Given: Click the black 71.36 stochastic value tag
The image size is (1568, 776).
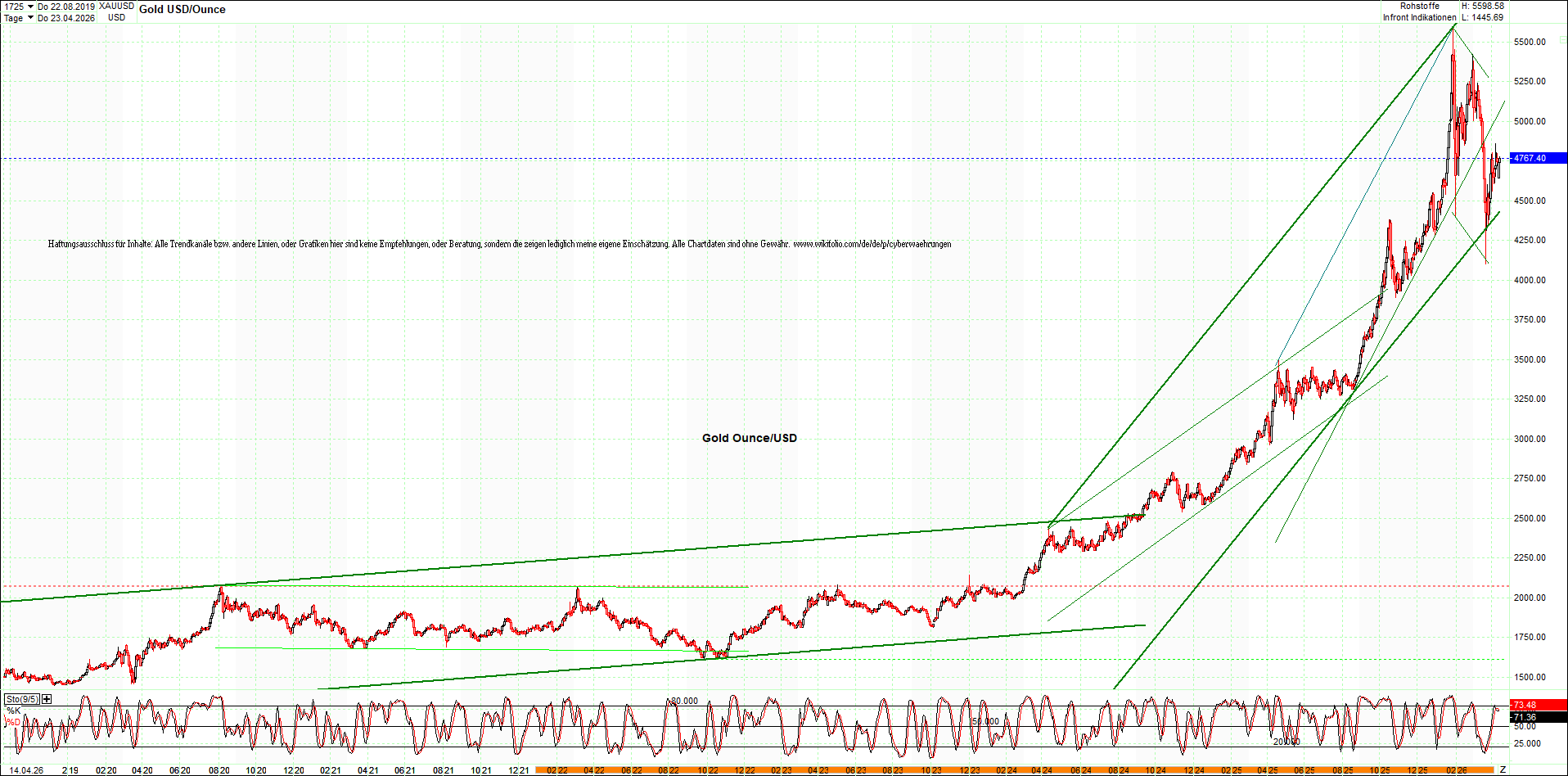Looking at the screenshot, I should tap(1537, 717).
